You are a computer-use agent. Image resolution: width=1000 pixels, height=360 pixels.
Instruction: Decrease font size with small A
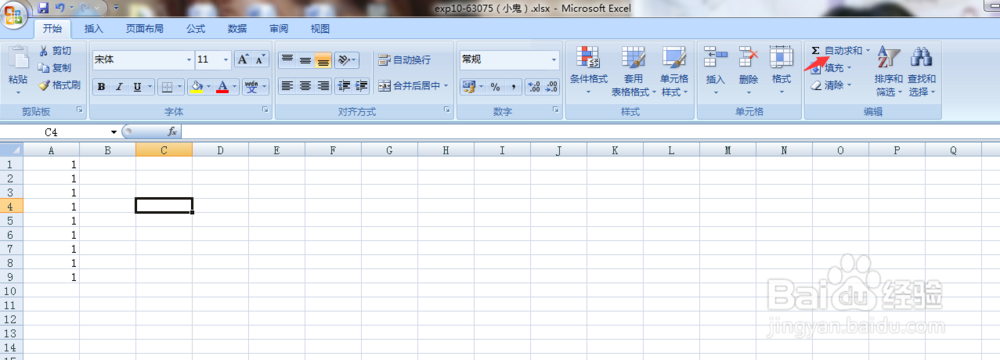pyautogui.click(x=260, y=59)
